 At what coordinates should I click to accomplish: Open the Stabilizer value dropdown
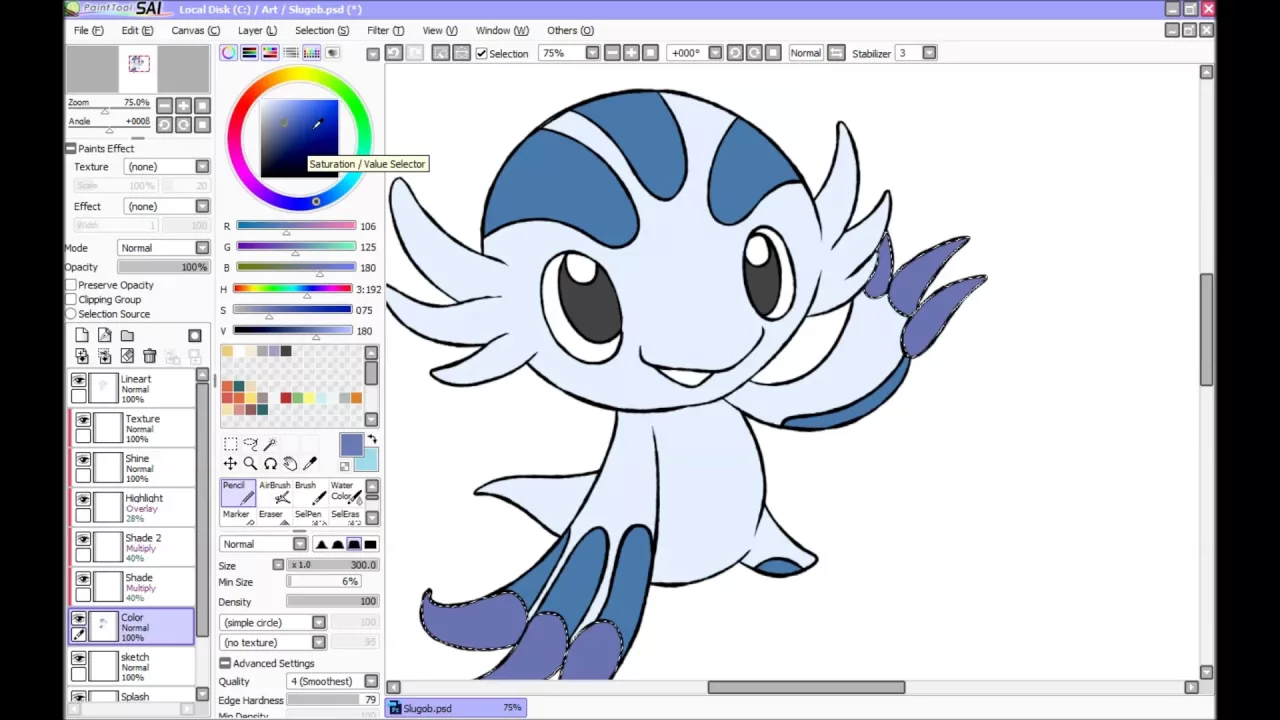click(x=929, y=53)
